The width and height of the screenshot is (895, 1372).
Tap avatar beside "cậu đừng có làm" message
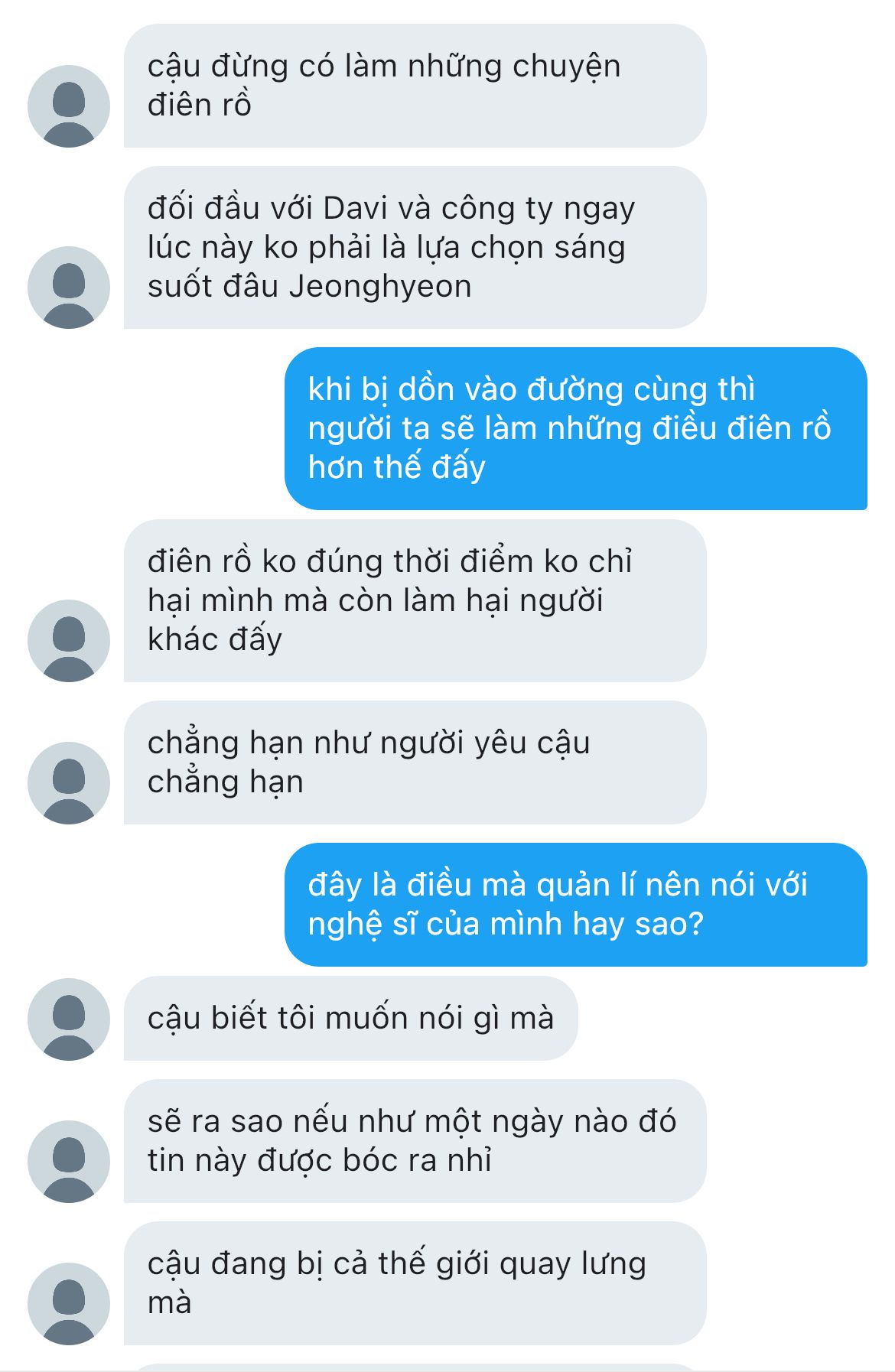(69, 106)
